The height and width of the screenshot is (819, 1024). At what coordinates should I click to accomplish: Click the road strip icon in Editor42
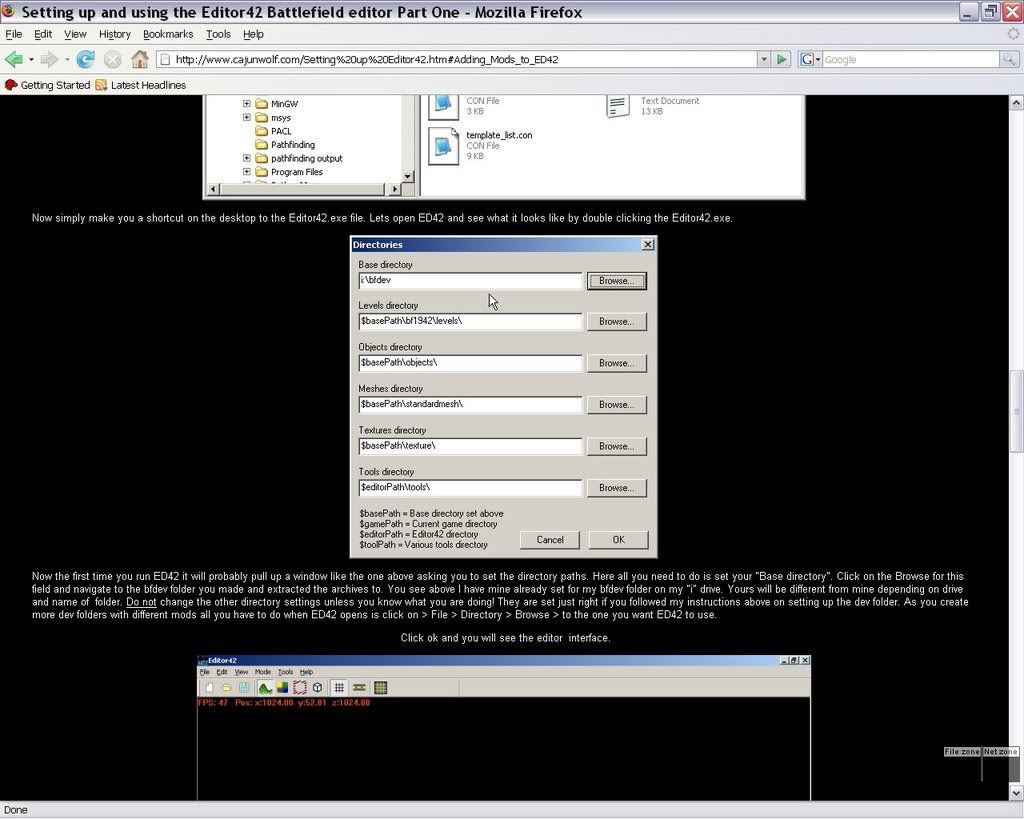tap(359, 687)
